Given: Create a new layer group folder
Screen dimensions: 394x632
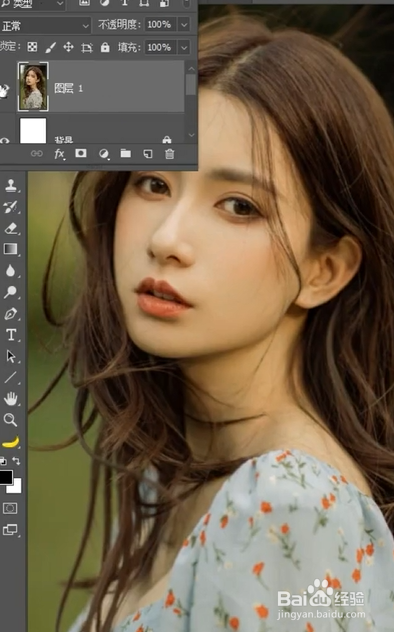Looking at the screenshot, I should coord(126,154).
